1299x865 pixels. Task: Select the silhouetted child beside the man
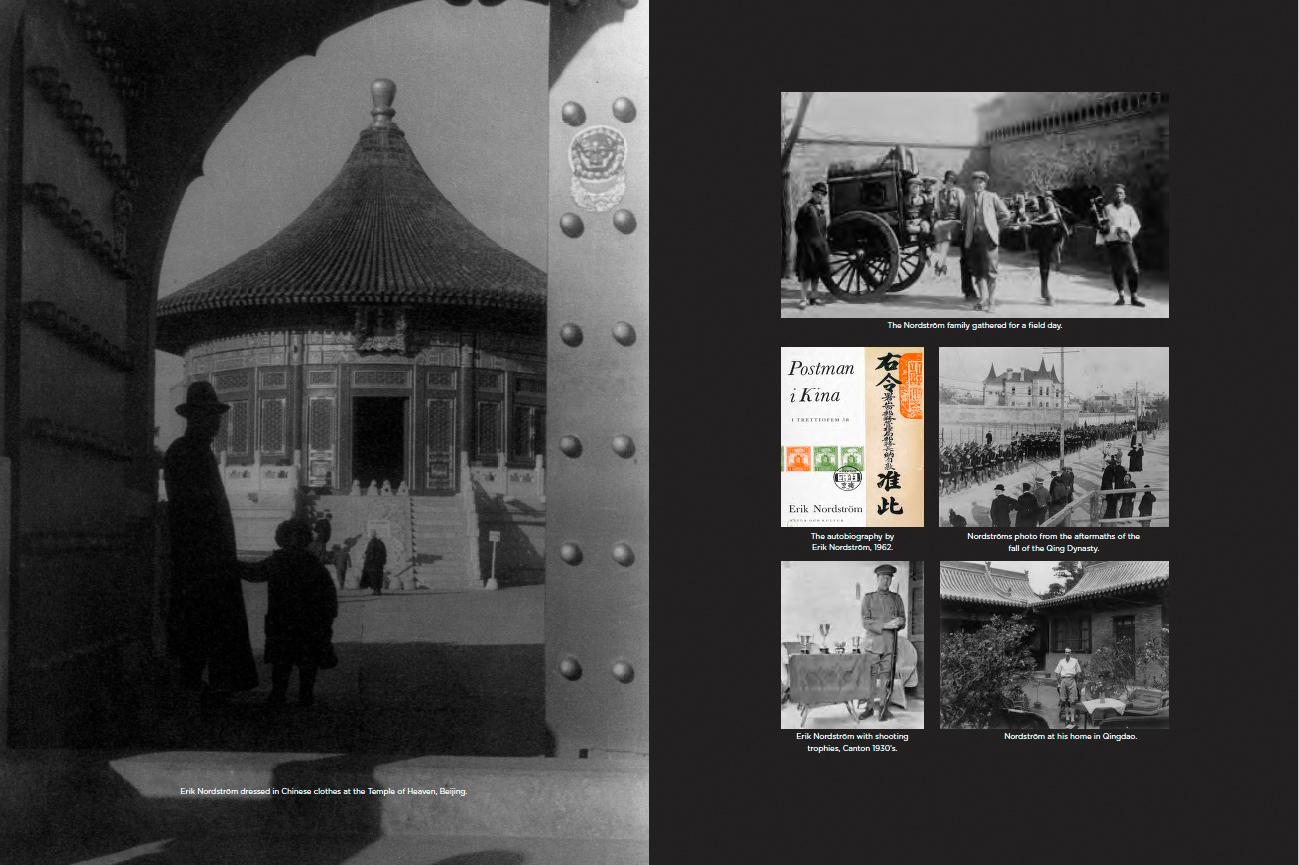[297, 605]
